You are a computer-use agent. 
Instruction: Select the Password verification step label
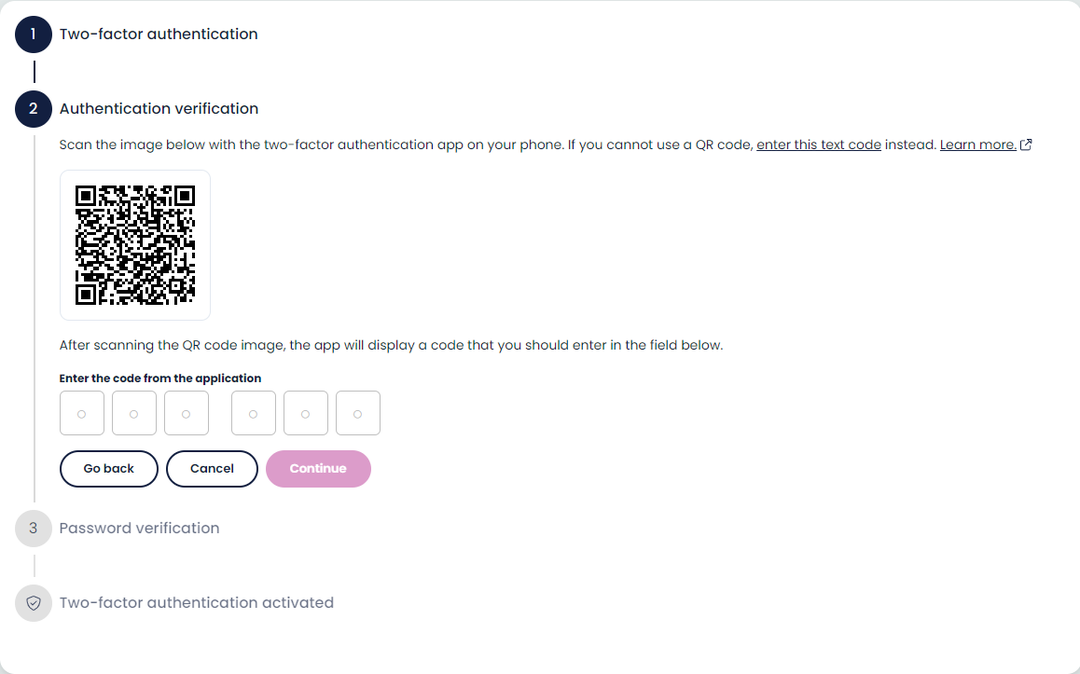pyautogui.click(x=139, y=528)
